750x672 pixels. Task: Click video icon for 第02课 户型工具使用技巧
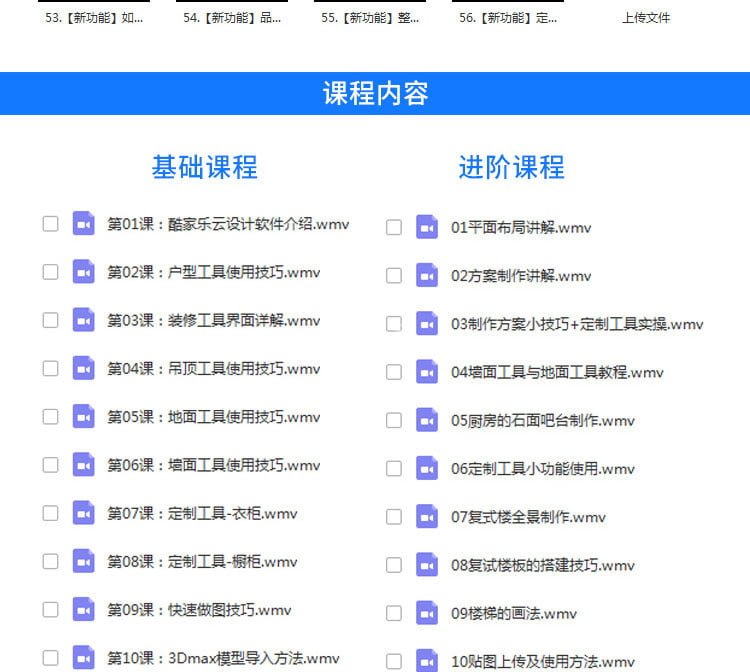(83, 272)
